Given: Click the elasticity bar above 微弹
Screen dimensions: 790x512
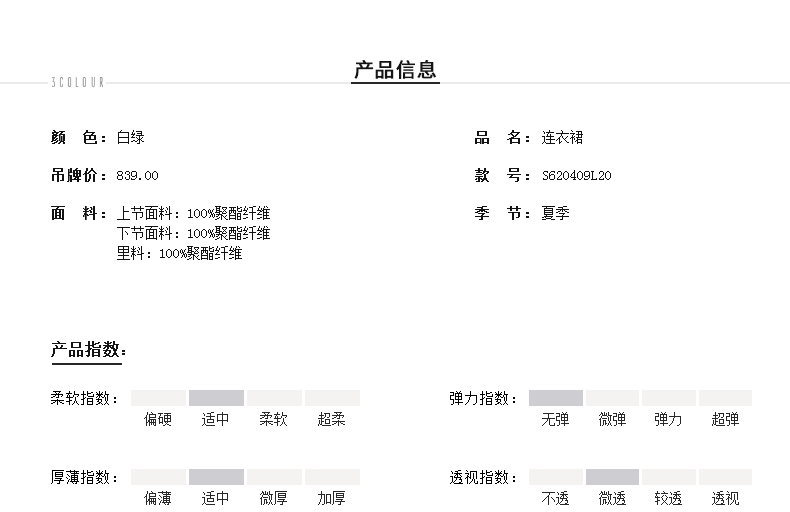Looking at the screenshot, I should [x=613, y=398].
